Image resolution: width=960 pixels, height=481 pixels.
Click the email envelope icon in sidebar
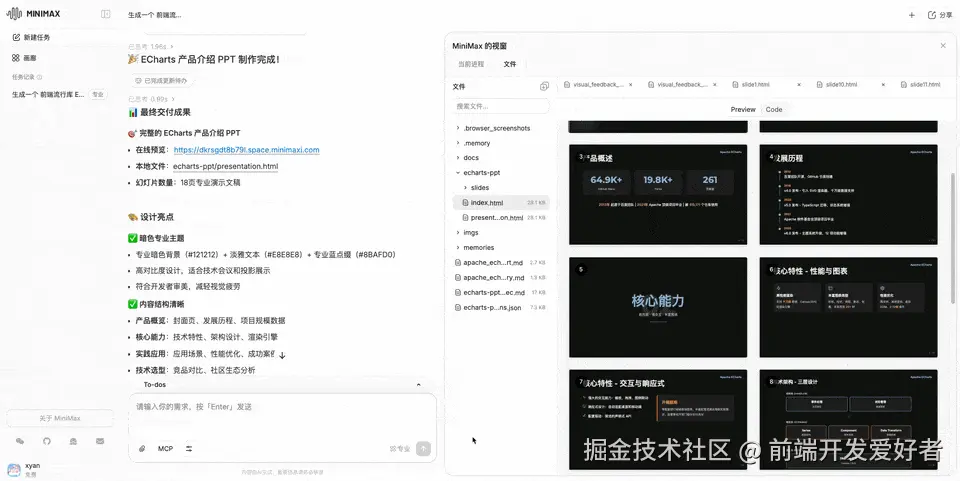[100, 441]
